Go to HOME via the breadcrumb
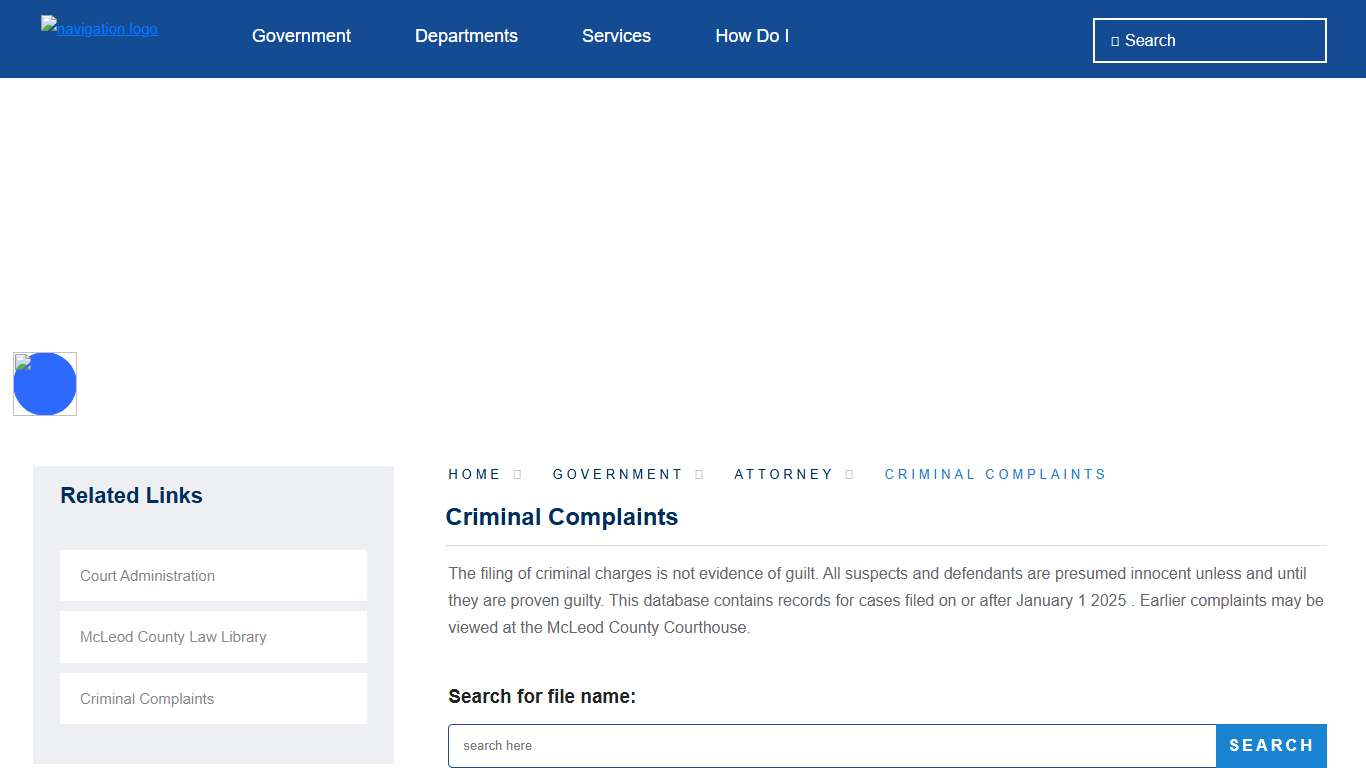Viewport: 1366px width, 768px height. pos(474,474)
